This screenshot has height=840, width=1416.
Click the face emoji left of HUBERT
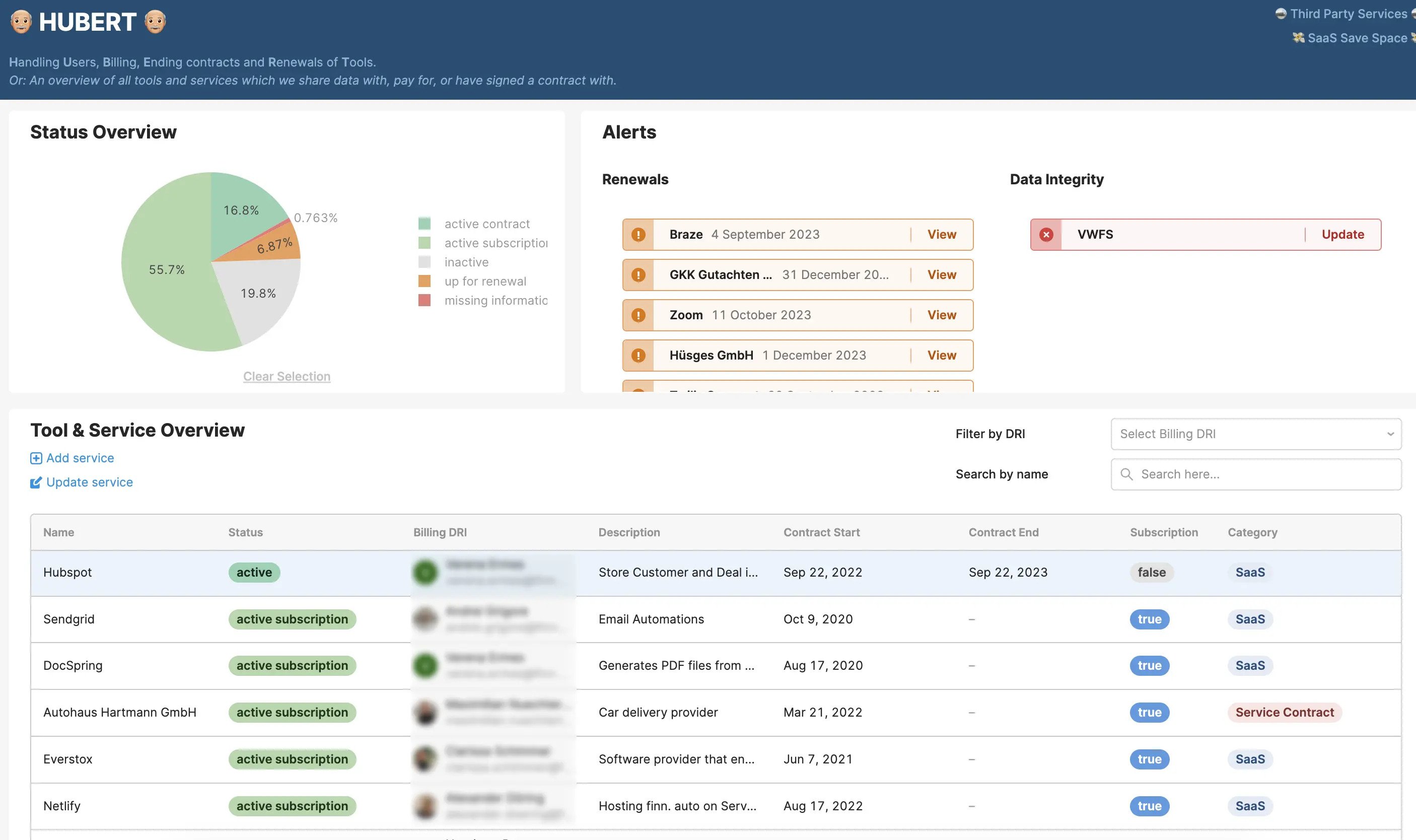click(x=21, y=22)
